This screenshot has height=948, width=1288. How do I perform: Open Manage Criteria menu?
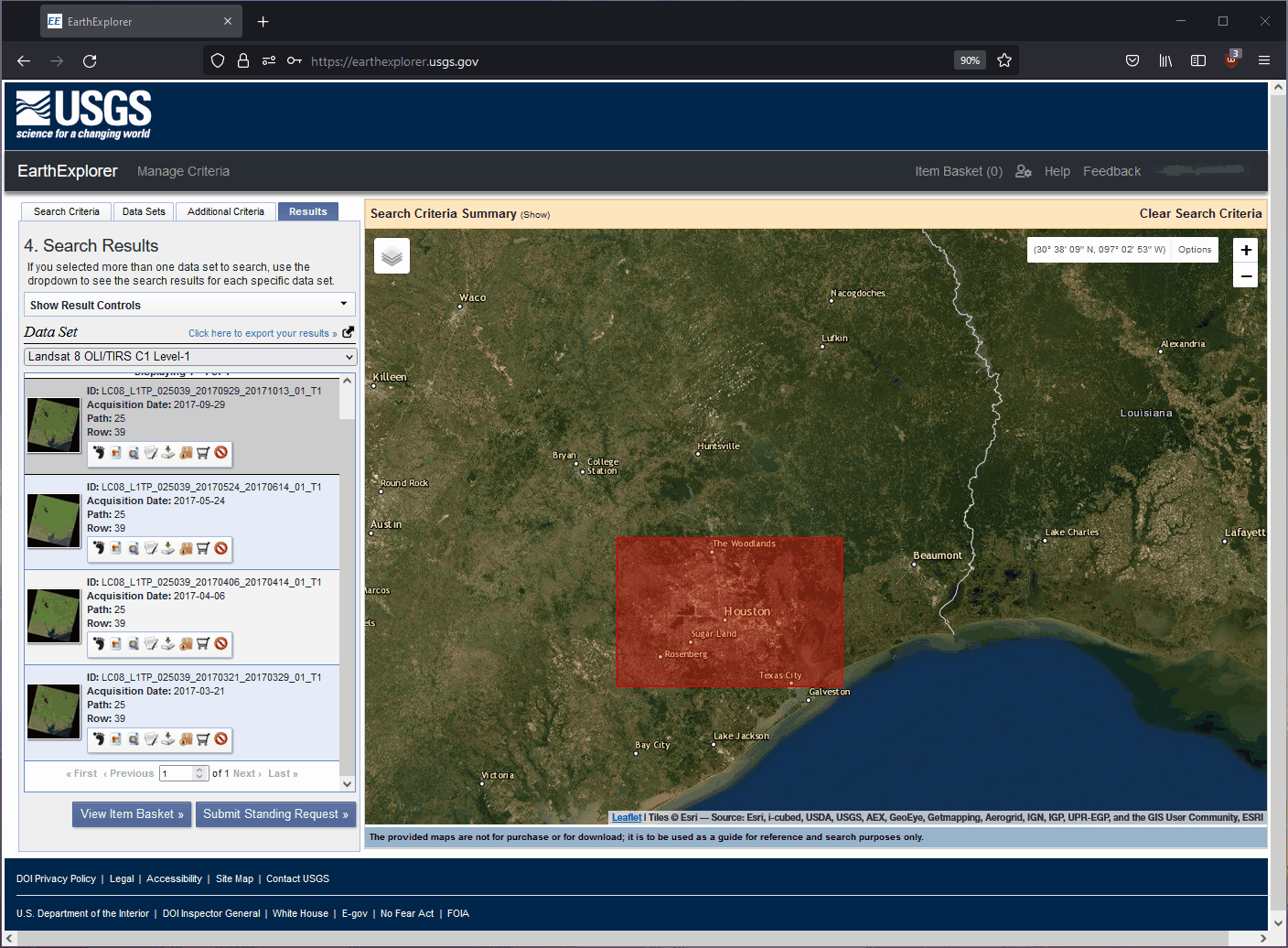183,171
